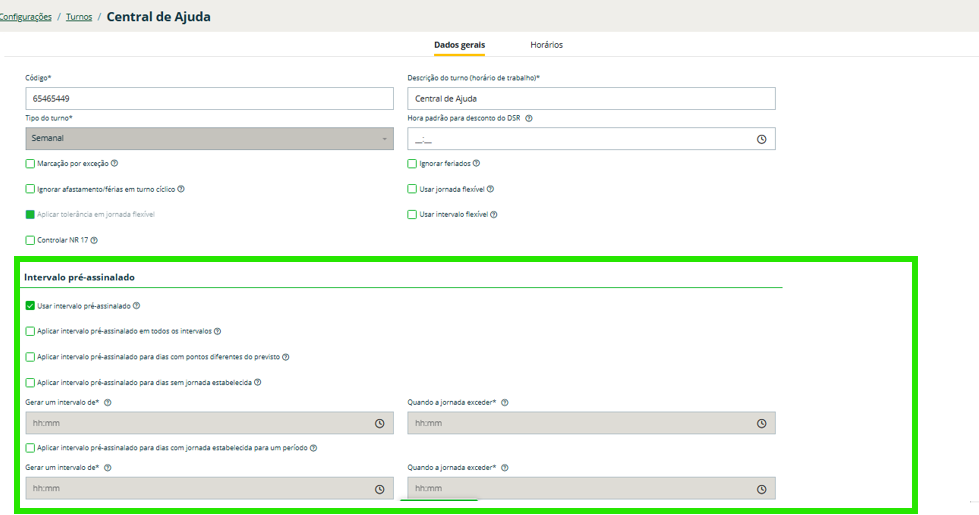Go to Configurações breadcrumb link

click(26, 17)
